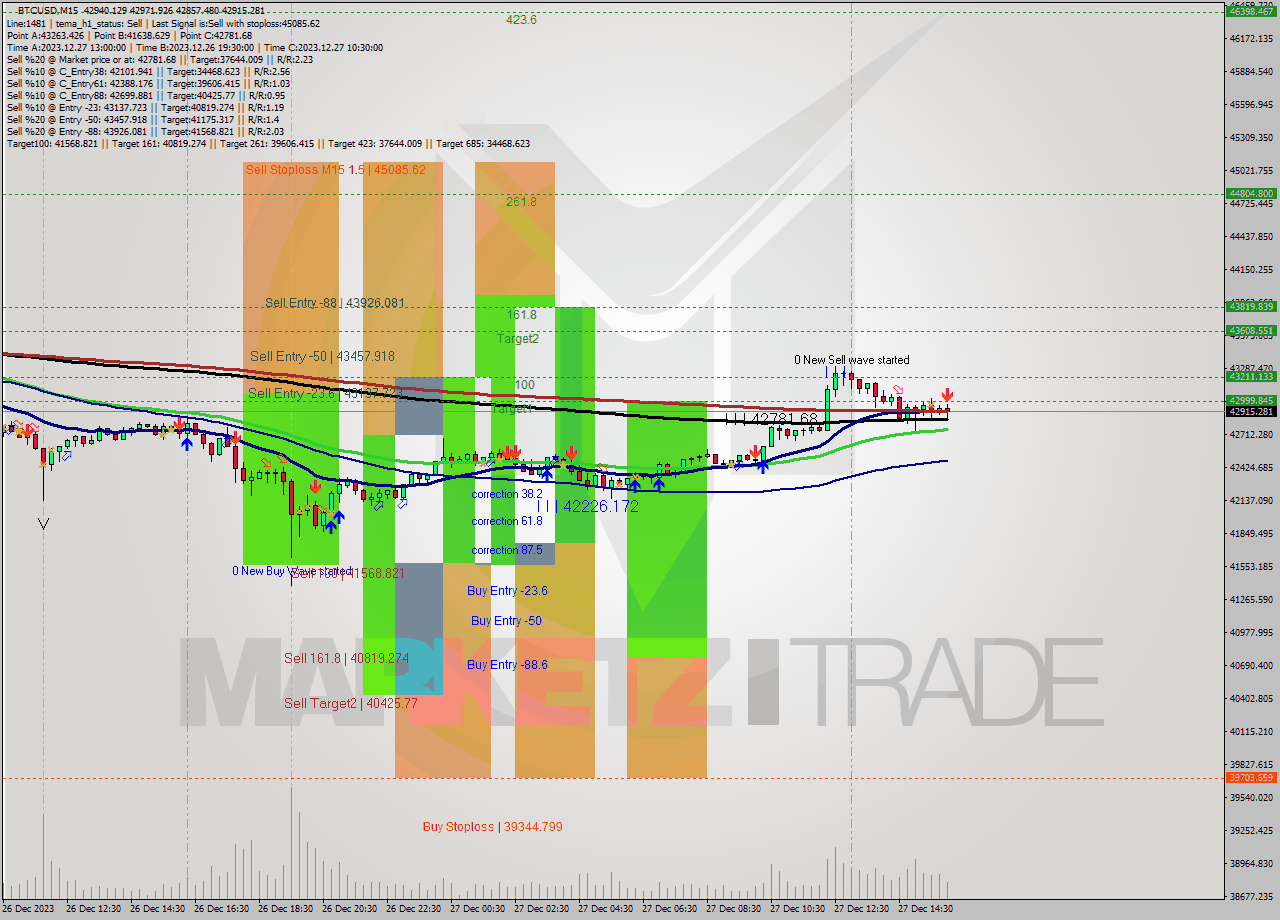Click the 261.8 Fibonacci level label
The image size is (1280, 920).
[521, 201]
